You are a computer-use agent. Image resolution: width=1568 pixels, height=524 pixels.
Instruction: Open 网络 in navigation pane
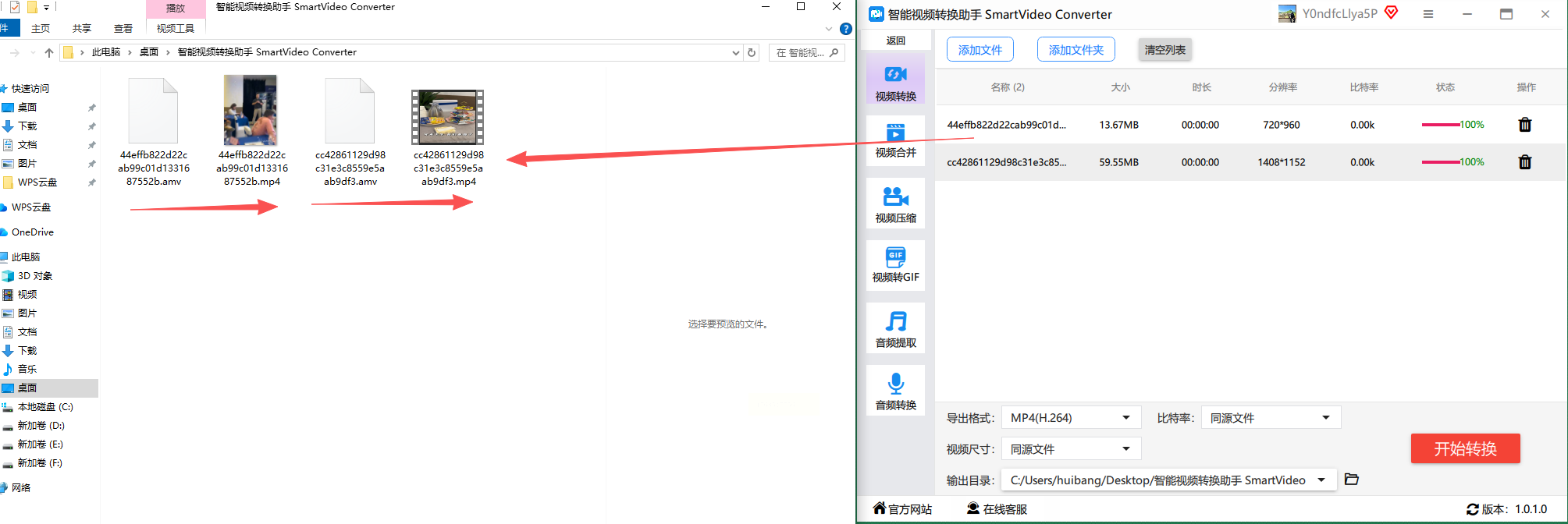(21, 488)
